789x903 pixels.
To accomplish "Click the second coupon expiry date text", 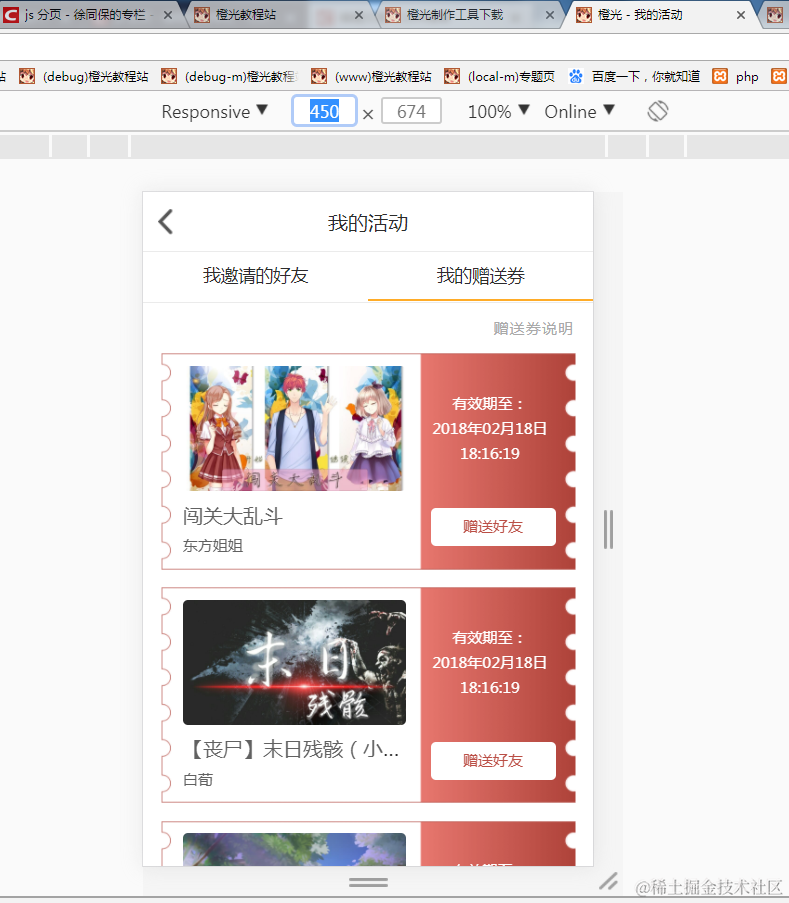I will 490,662.
